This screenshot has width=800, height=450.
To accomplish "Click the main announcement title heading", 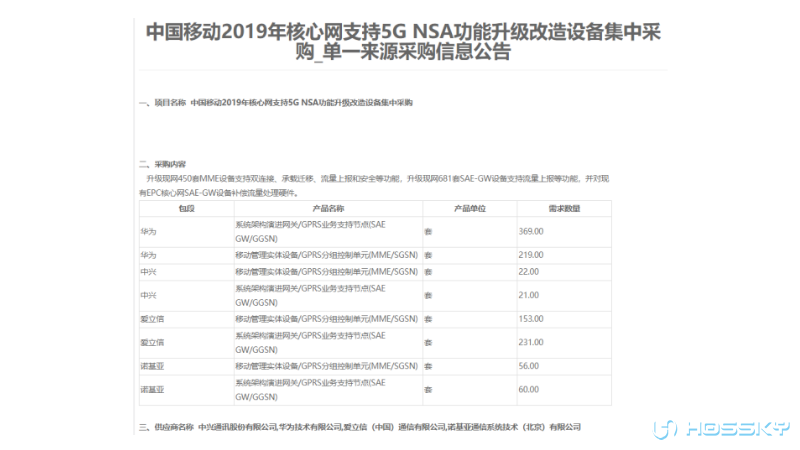I will (403, 41).
